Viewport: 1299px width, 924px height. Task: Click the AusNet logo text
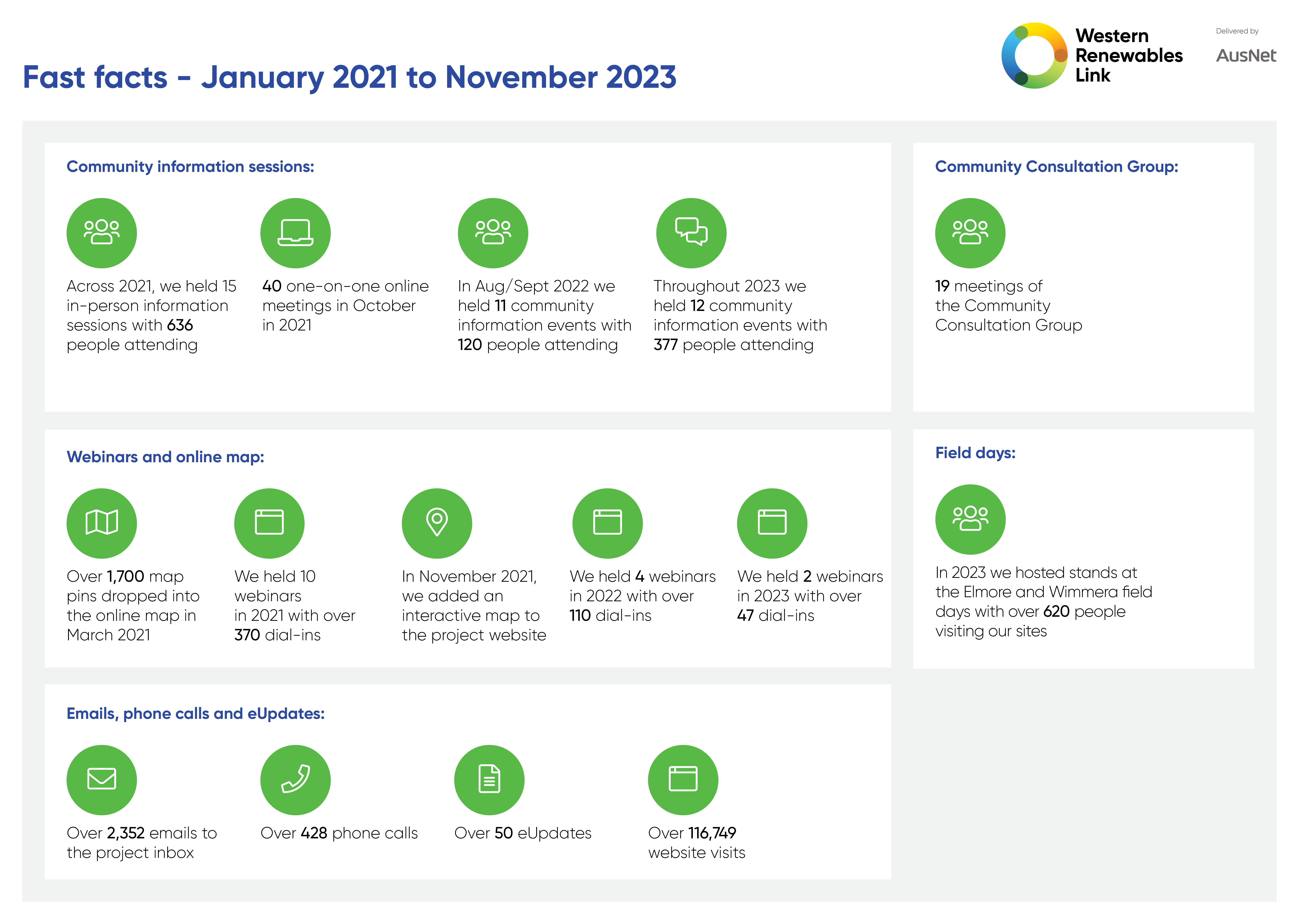1246,56
